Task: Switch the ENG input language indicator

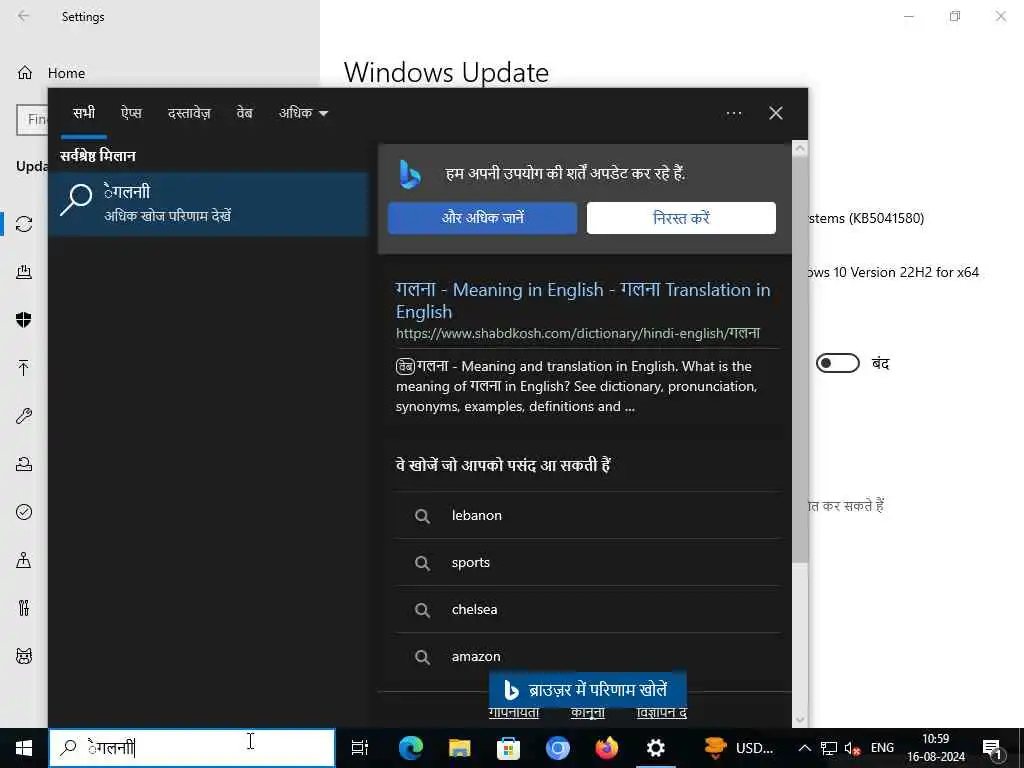Action: [x=882, y=748]
